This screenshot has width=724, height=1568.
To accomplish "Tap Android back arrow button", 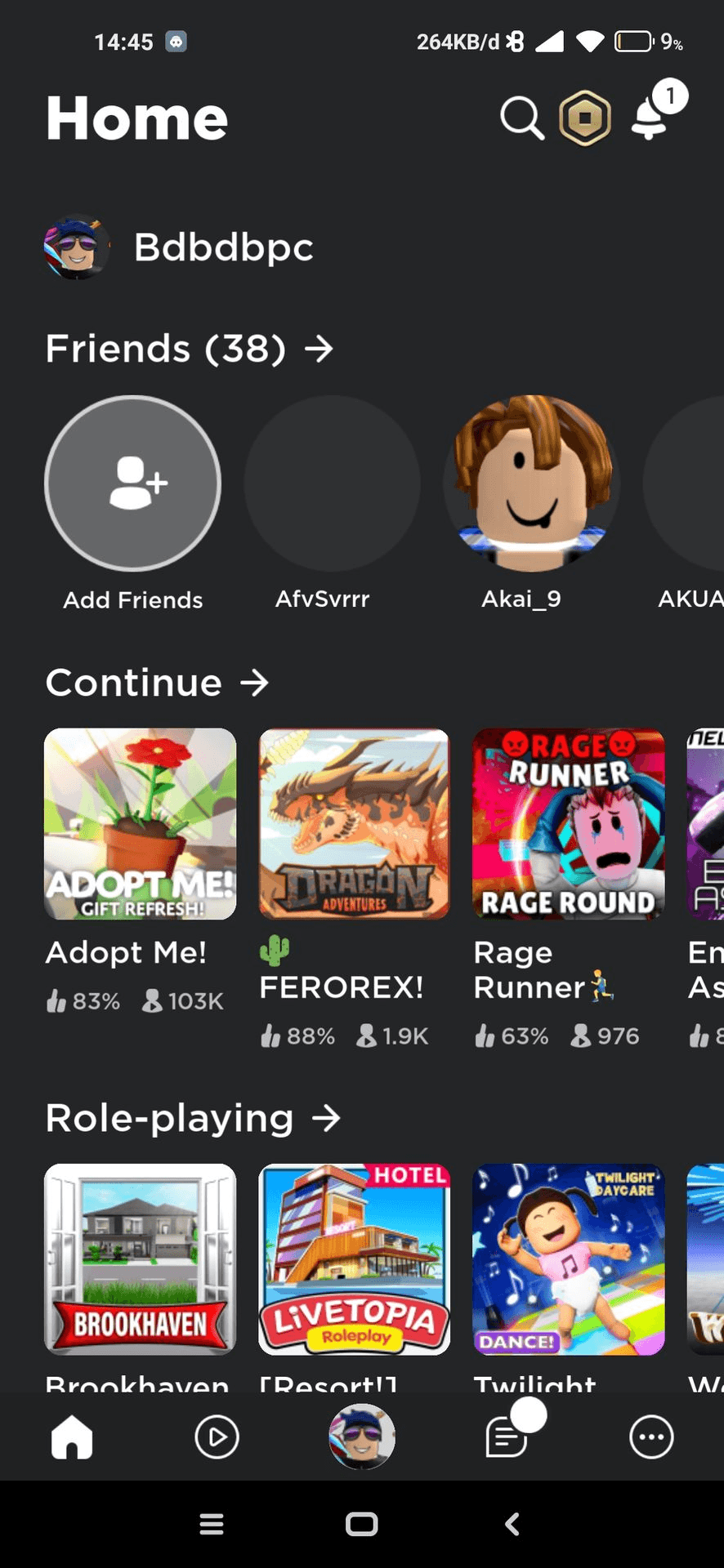I will (512, 1524).
